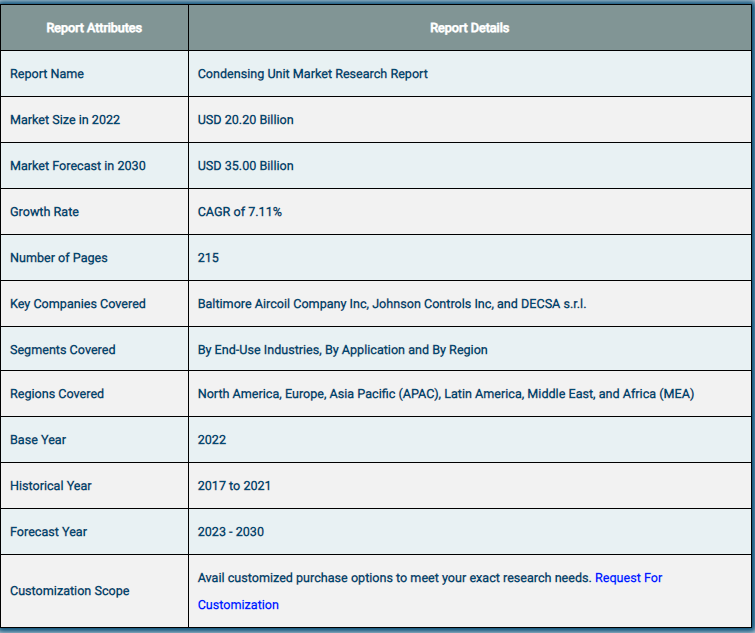Select the Key Companies Covered label
Image resolution: width=755 pixels, height=633 pixels.
tap(78, 304)
